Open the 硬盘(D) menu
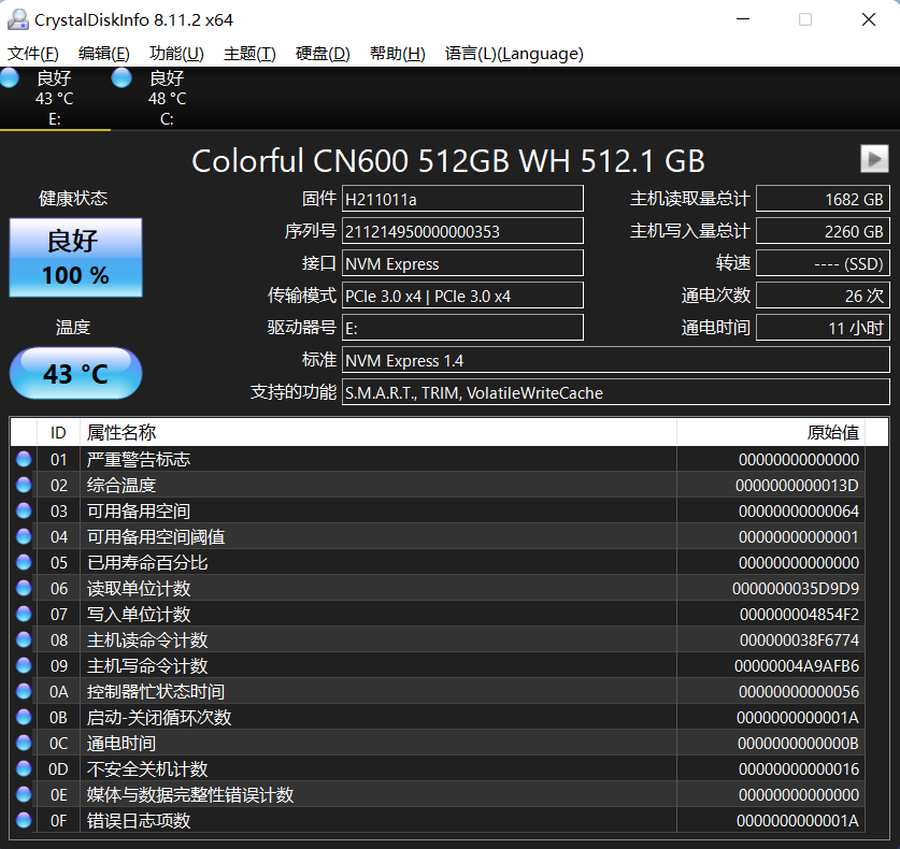The width and height of the screenshot is (900, 849). click(323, 53)
